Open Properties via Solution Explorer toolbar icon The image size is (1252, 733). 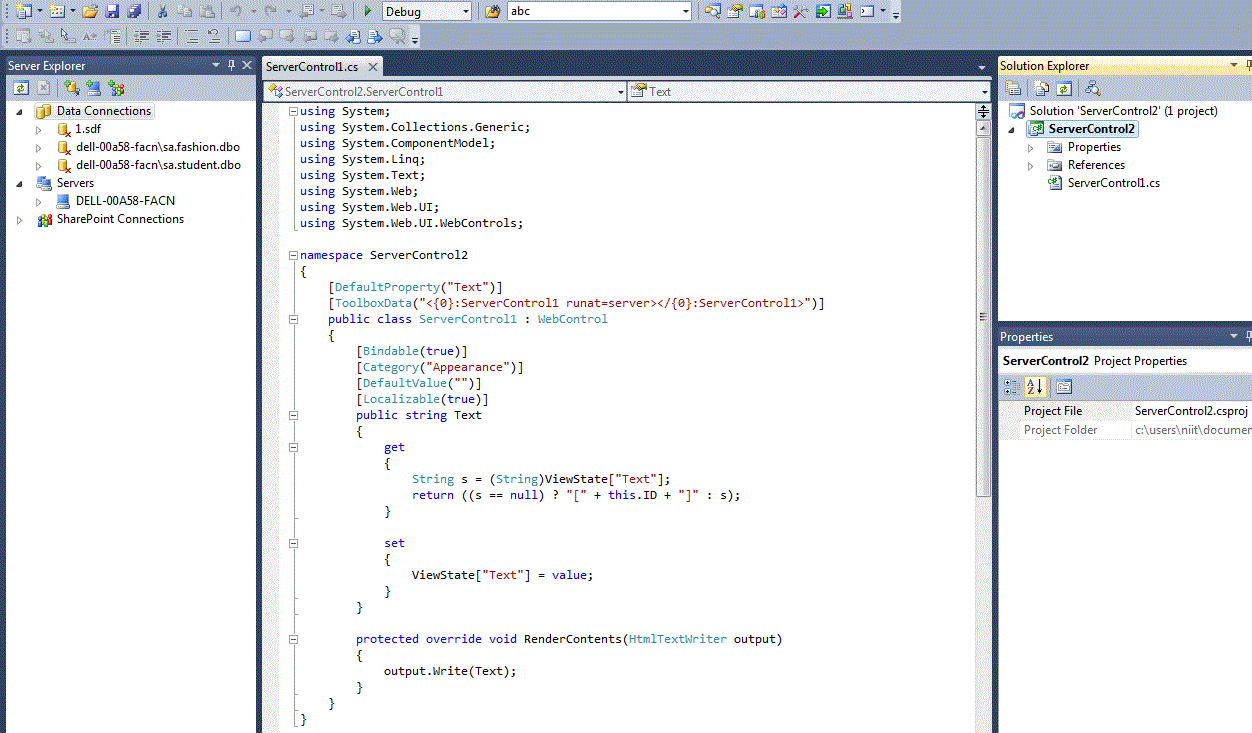click(1013, 88)
